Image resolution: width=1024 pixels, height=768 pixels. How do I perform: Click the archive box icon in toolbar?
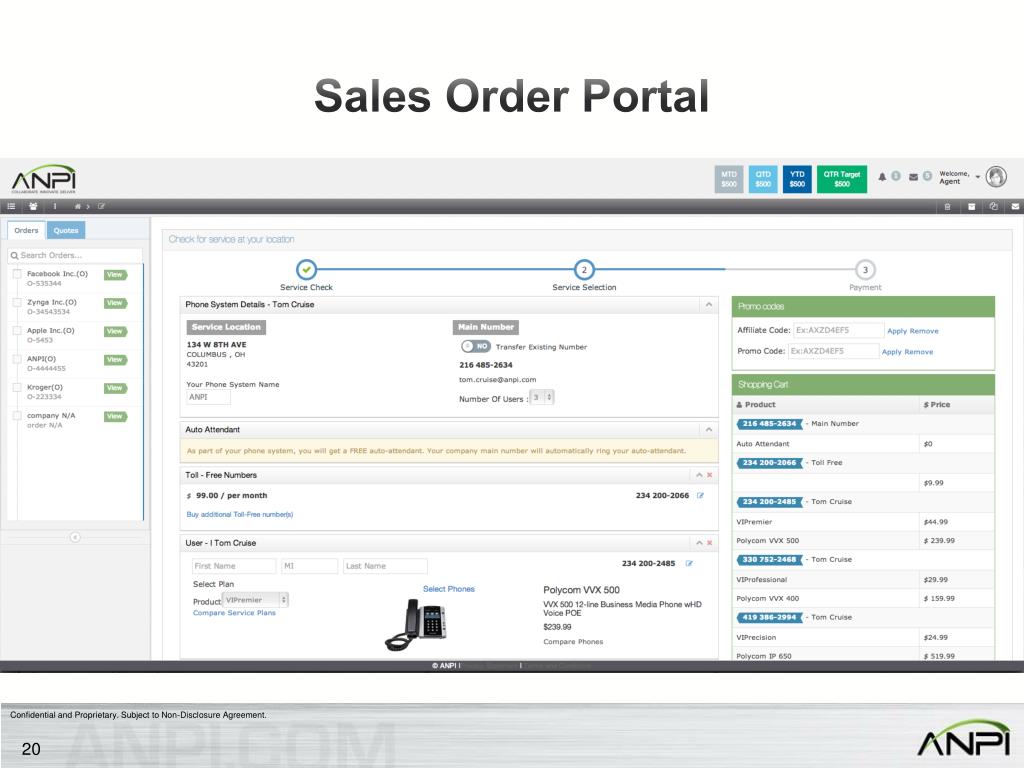[971, 206]
